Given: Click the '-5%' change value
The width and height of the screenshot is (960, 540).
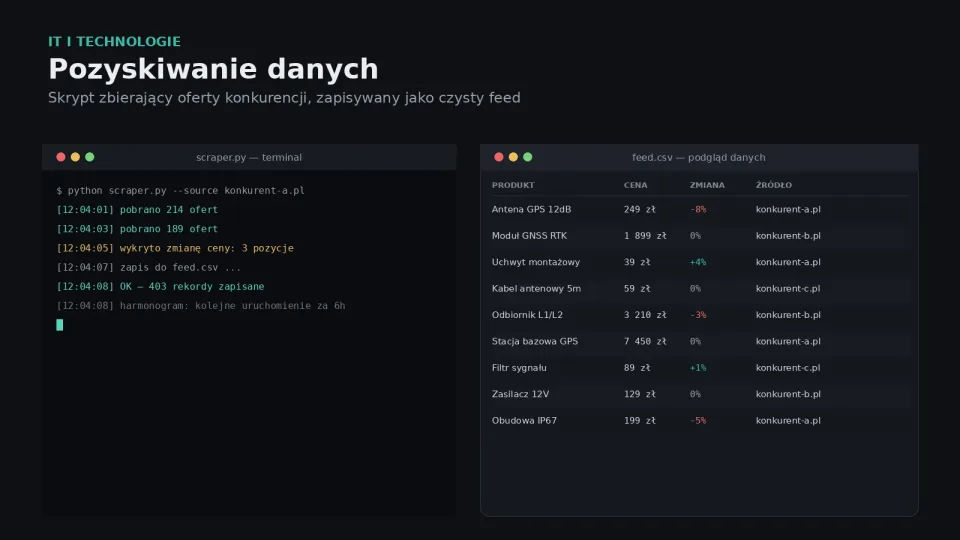Looking at the screenshot, I should pyautogui.click(x=698, y=421).
